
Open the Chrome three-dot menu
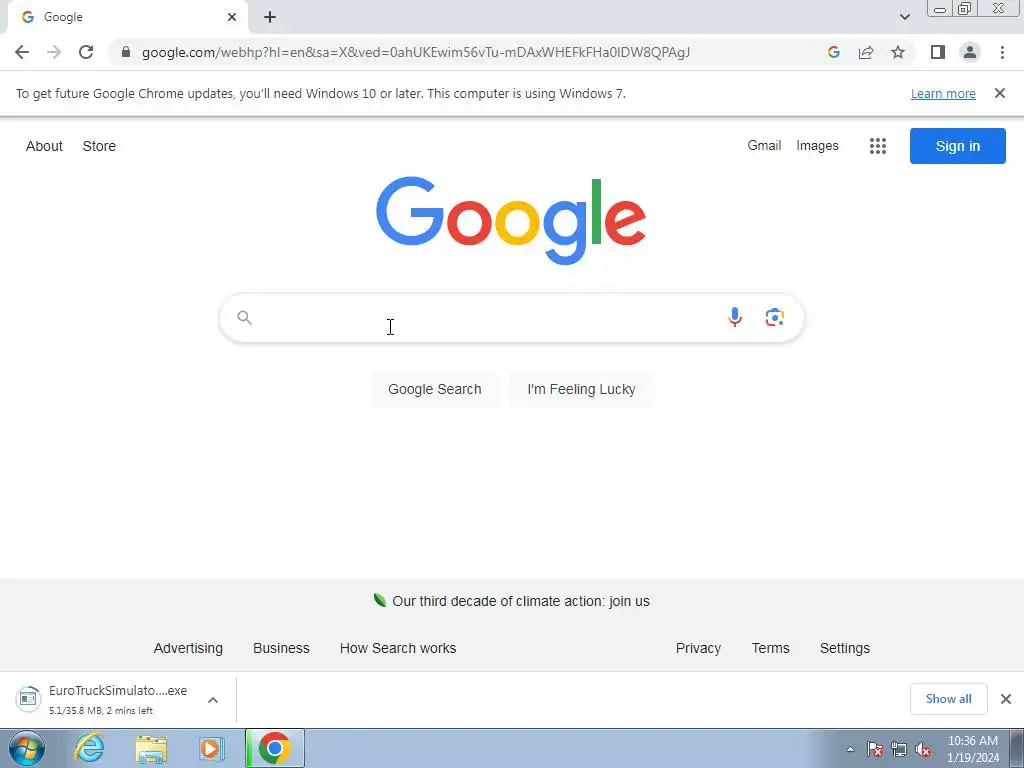pos(1002,52)
